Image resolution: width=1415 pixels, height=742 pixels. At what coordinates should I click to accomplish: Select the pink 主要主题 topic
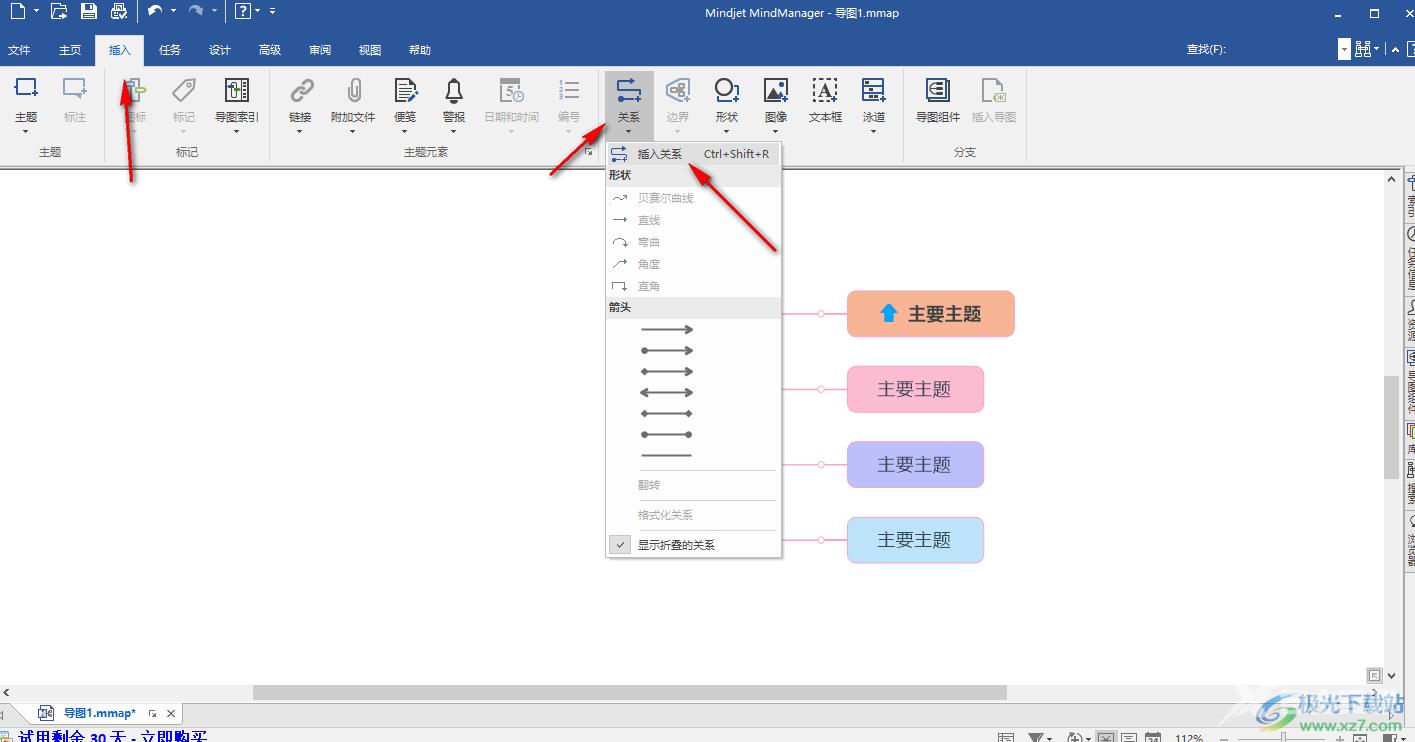point(915,389)
